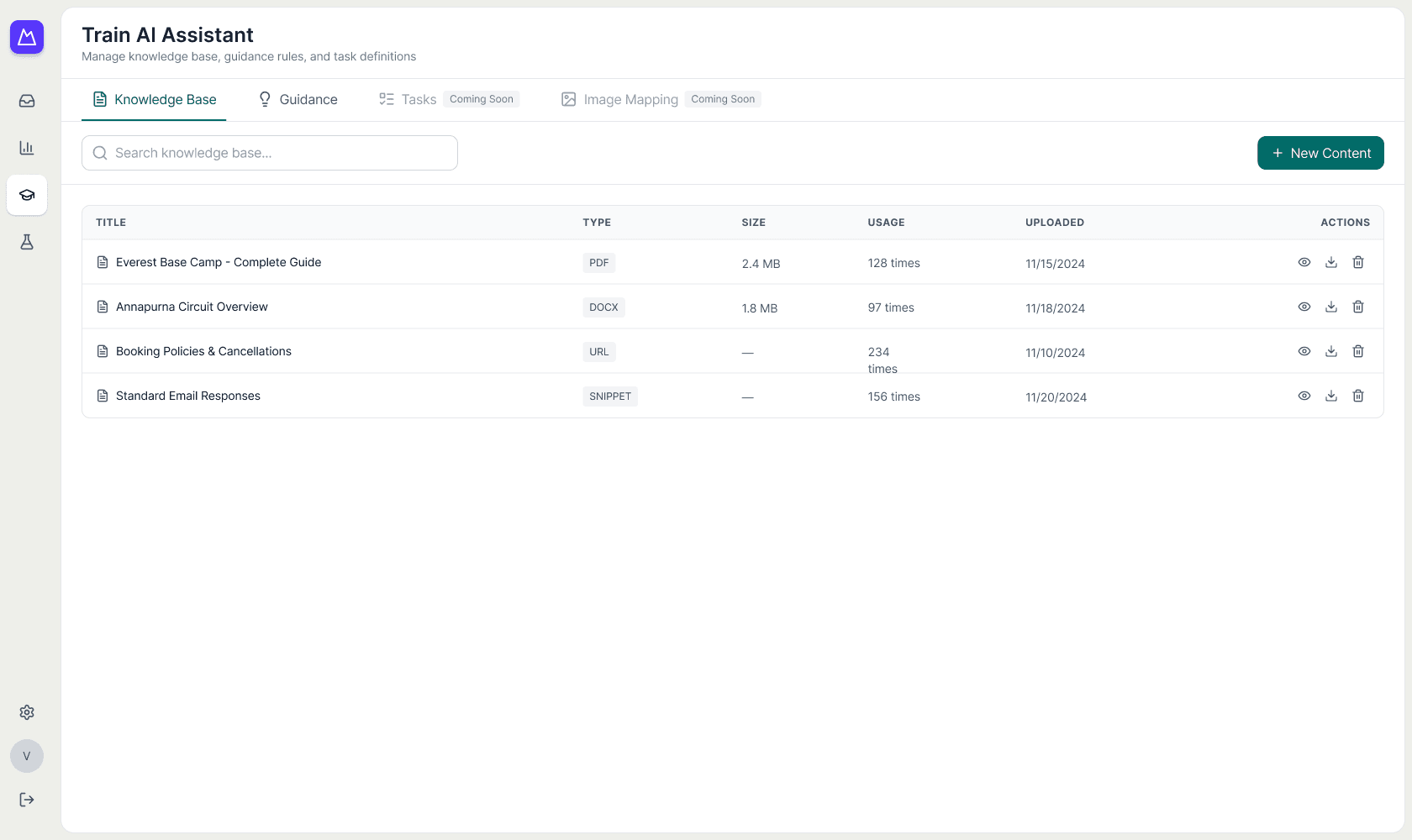Click the URL type badge
The image size is (1412, 840).
(598, 352)
